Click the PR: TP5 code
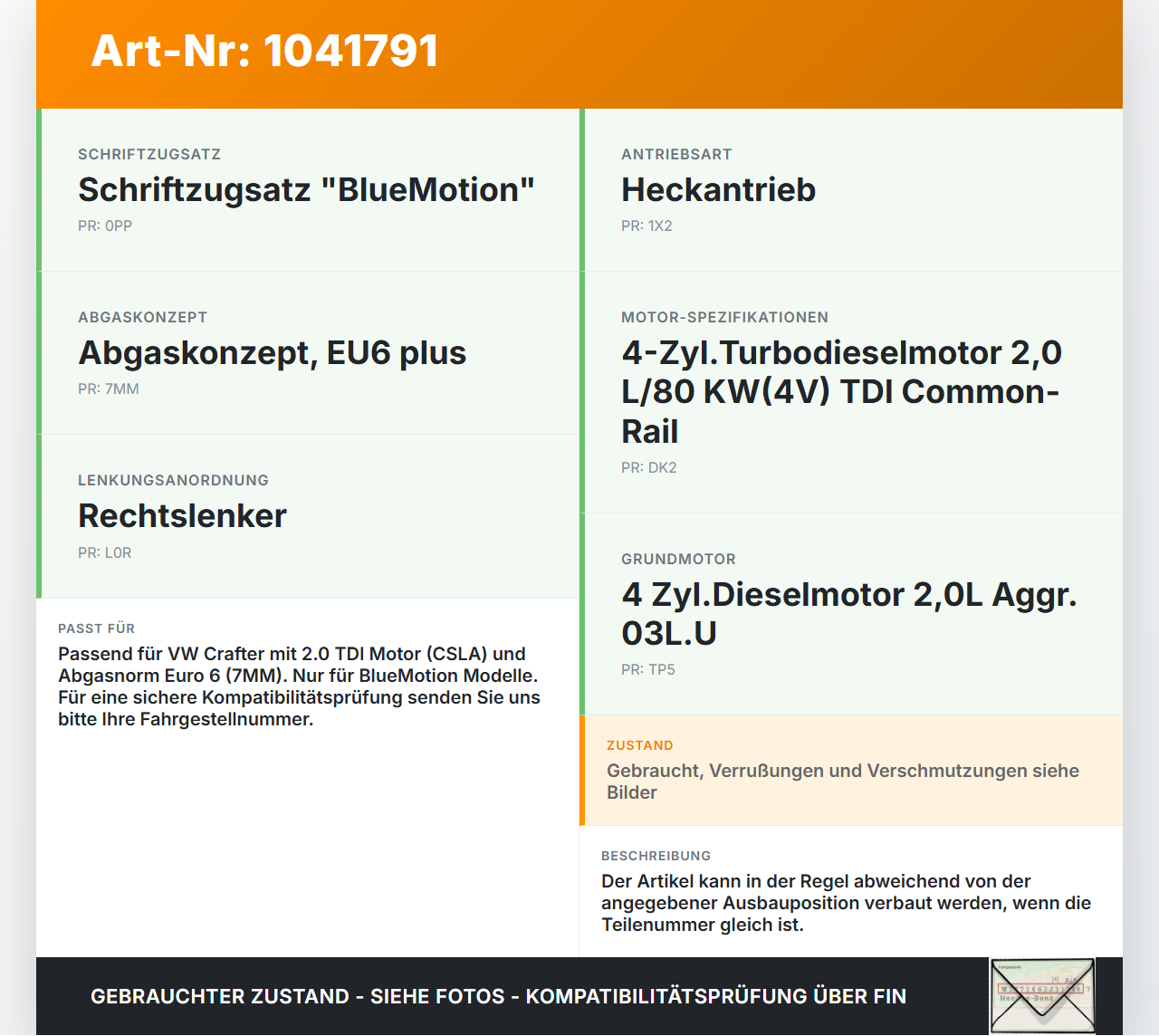Image resolution: width=1159 pixels, height=1036 pixels. point(648,670)
